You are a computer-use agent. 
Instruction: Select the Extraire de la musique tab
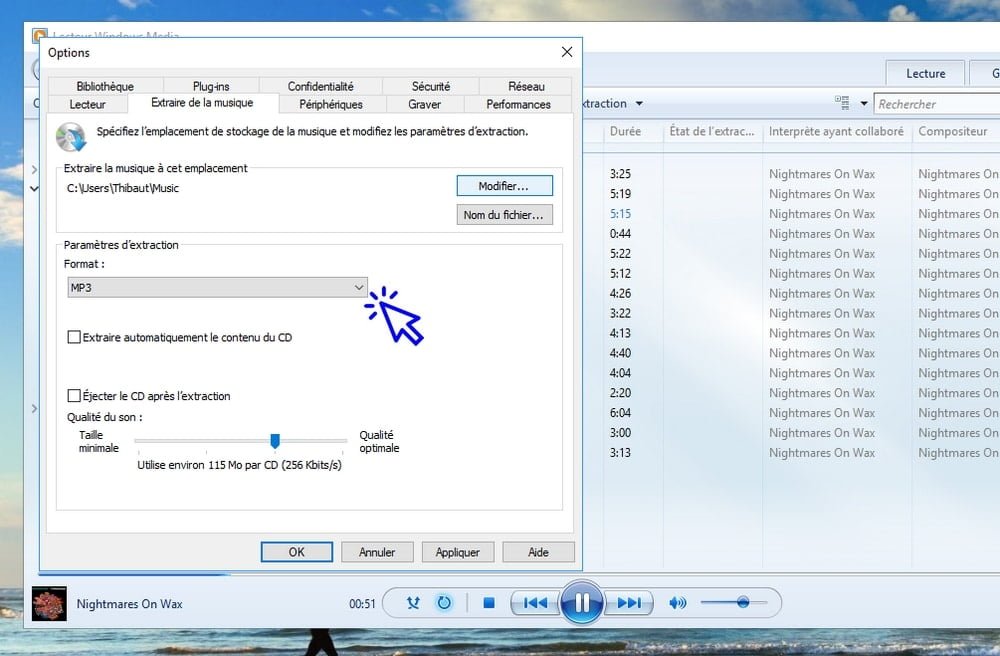coord(202,103)
